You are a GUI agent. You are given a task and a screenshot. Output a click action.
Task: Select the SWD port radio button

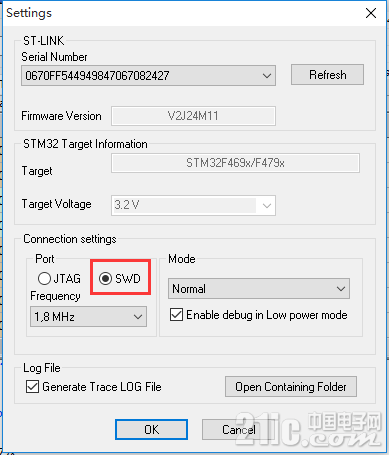click(105, 278)
